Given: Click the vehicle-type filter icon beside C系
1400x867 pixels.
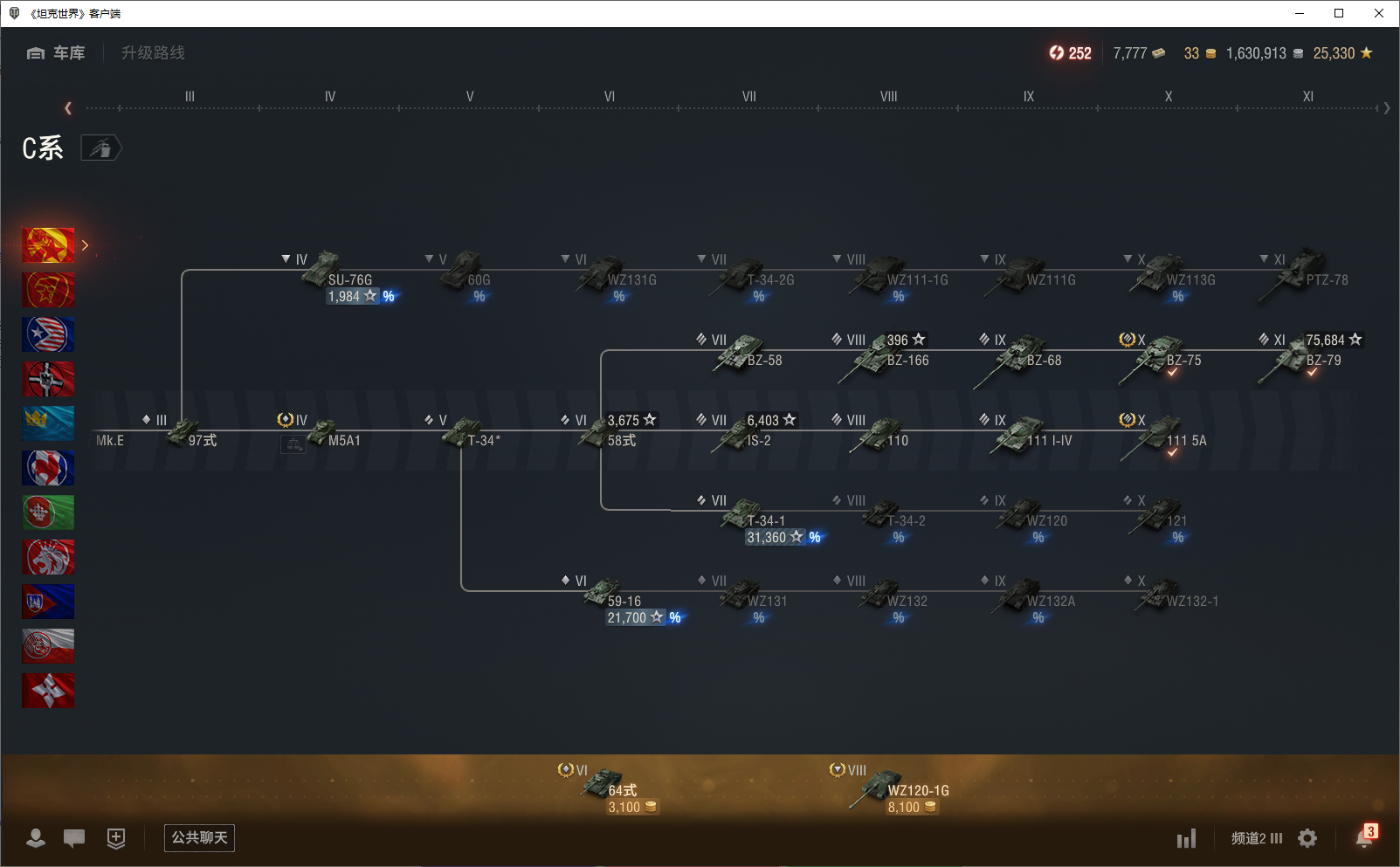Looking at the screenshot, I should point(101,148).
